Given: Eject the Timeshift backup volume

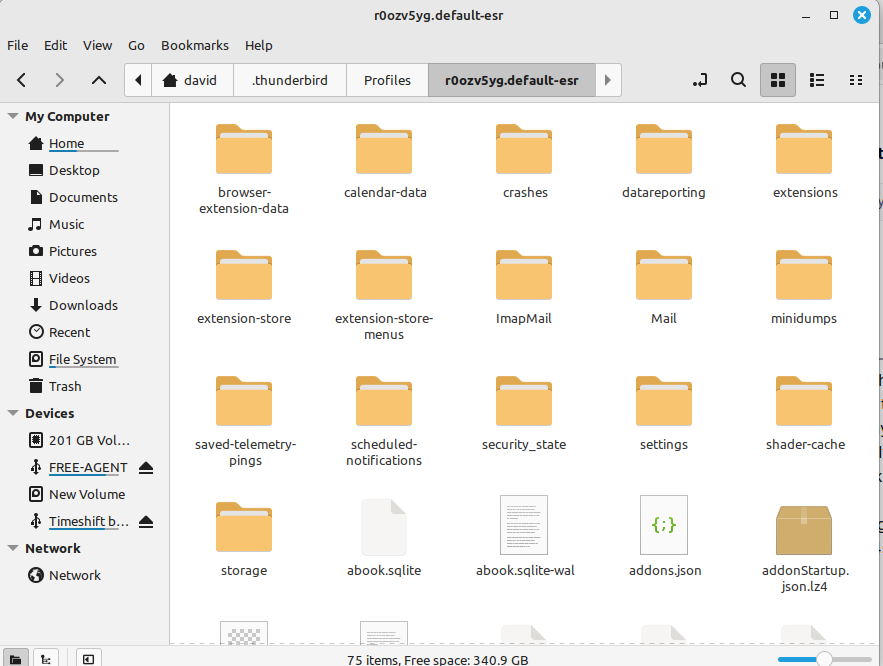Looking at the screenshot, I should (146, 522).
